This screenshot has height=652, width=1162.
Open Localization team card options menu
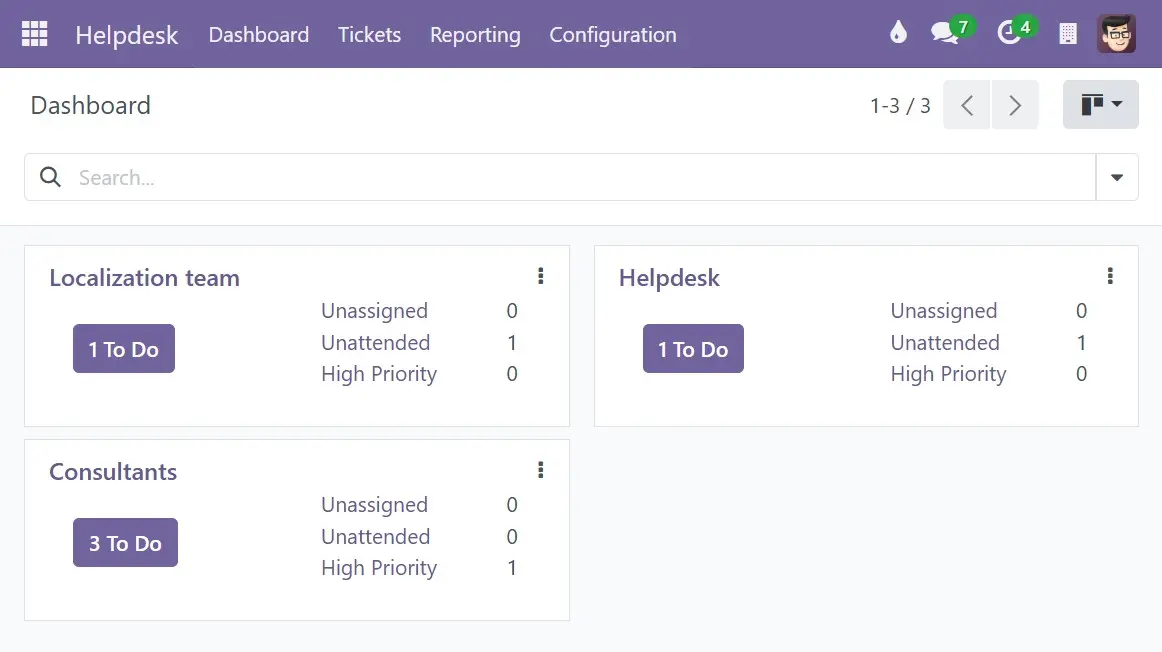point(541,276)
